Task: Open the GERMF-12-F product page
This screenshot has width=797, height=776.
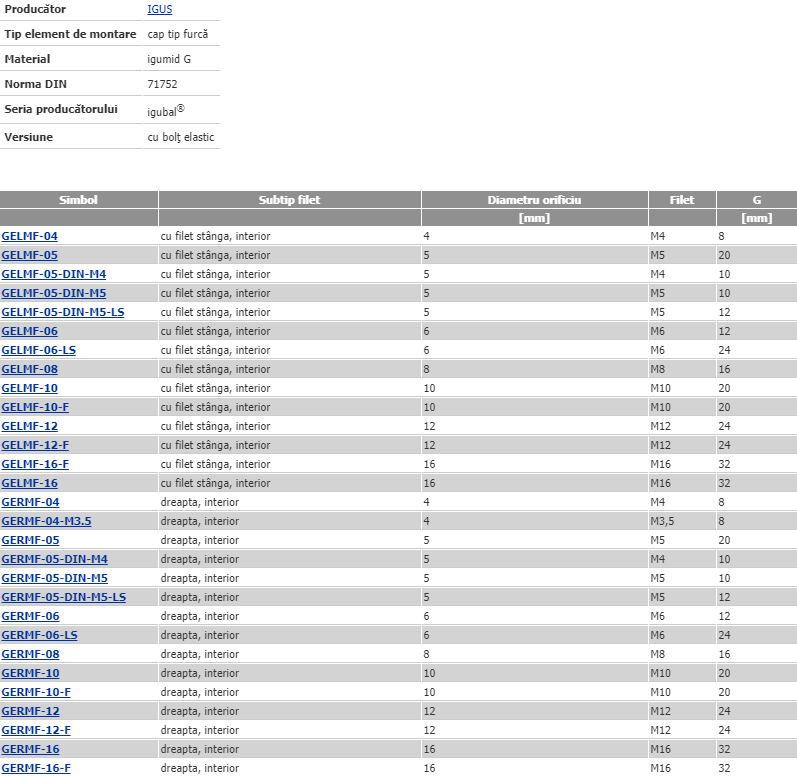Action: coord(36,730)
